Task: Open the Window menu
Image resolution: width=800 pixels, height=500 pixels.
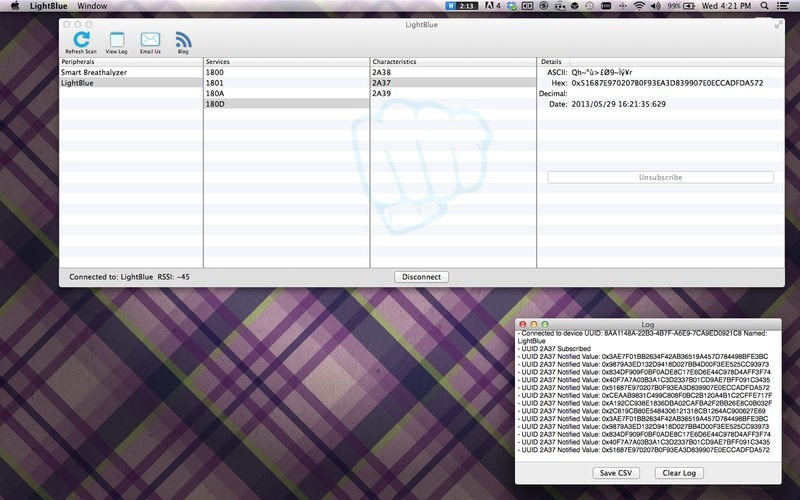Action: [x=92, y=6]
